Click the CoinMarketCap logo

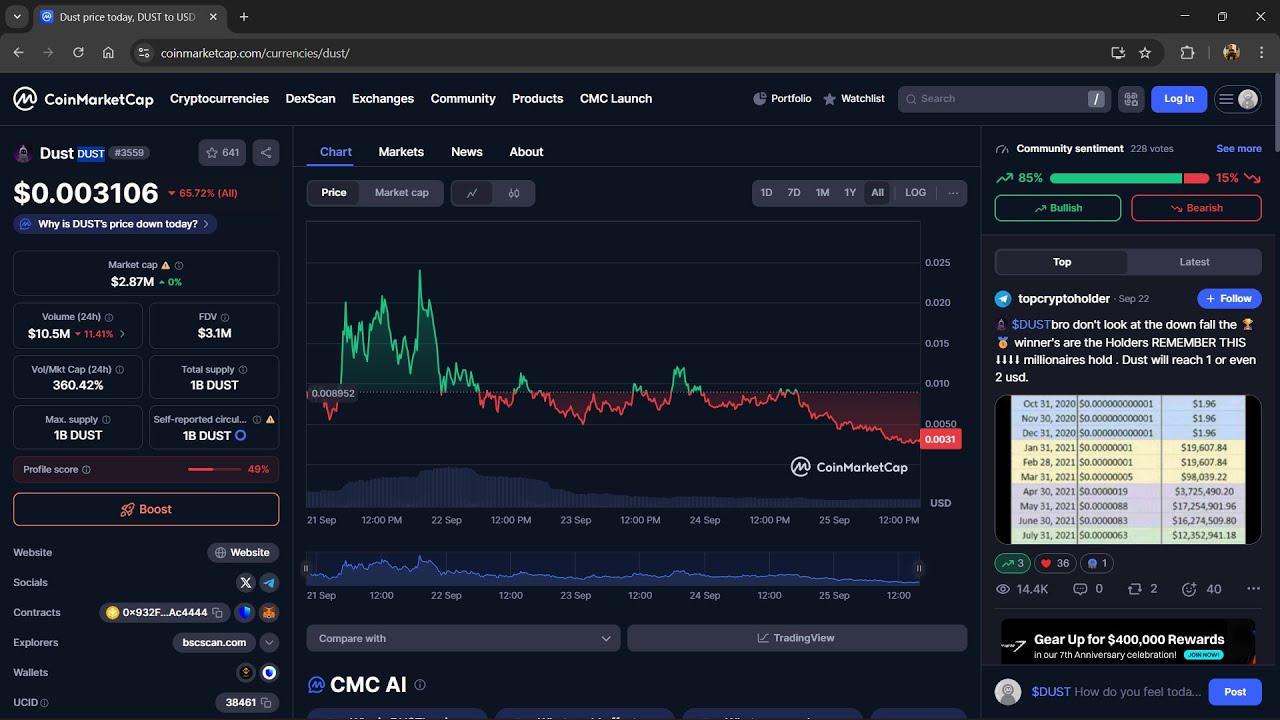pos(83,99)
